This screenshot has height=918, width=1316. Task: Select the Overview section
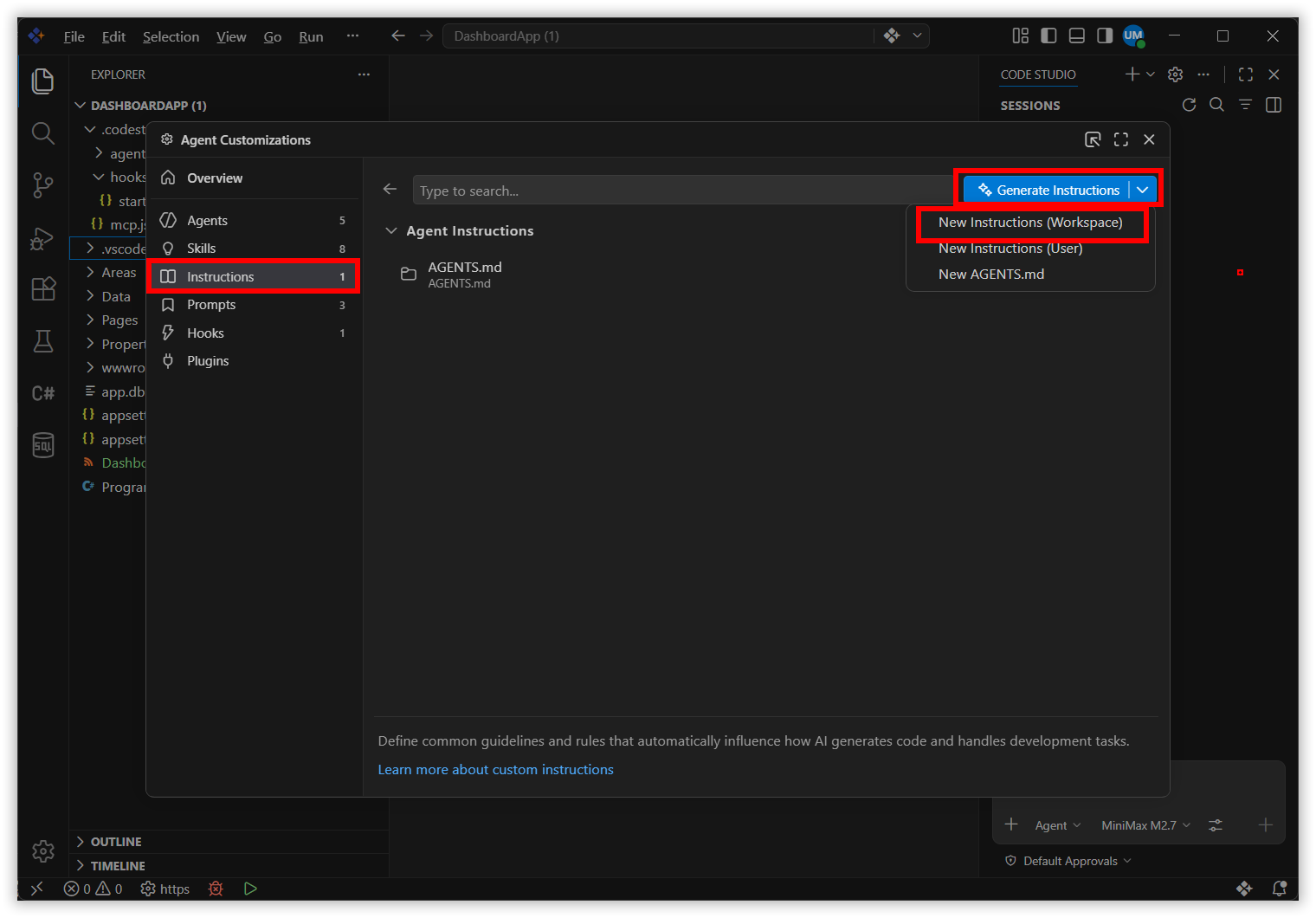point(253,178)
